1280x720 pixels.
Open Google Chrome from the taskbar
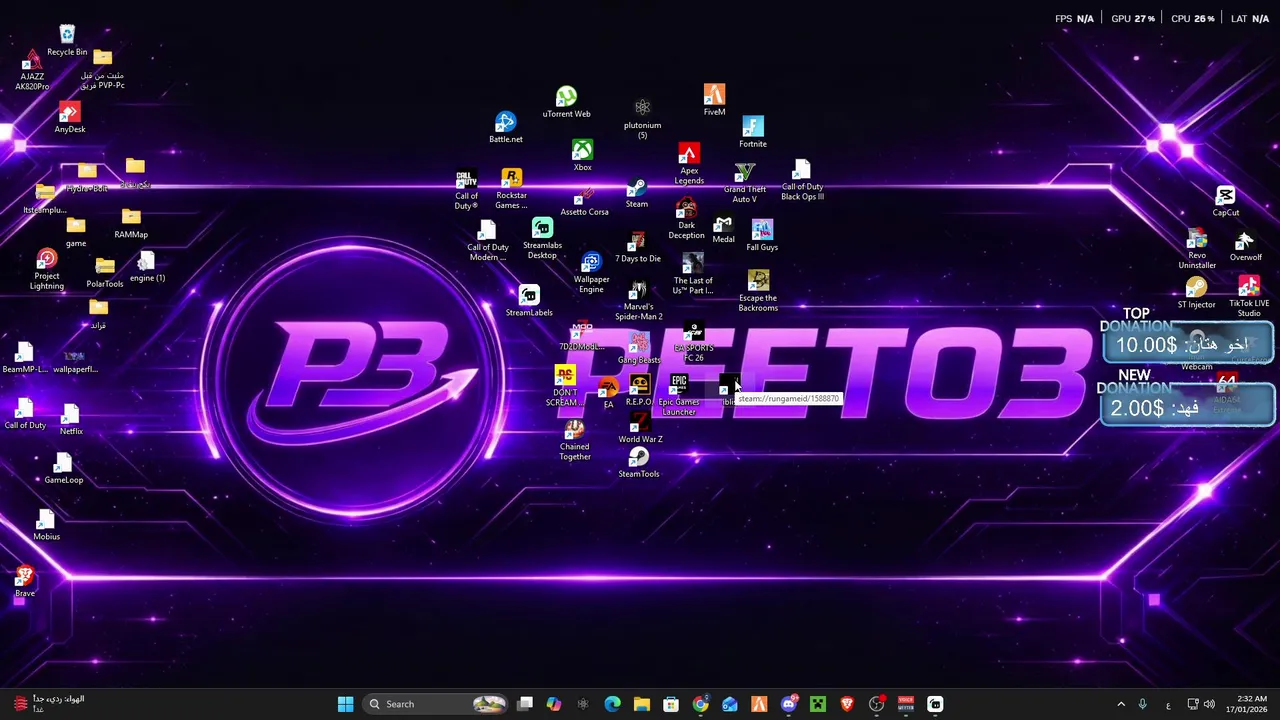click(x=700, y=704)
